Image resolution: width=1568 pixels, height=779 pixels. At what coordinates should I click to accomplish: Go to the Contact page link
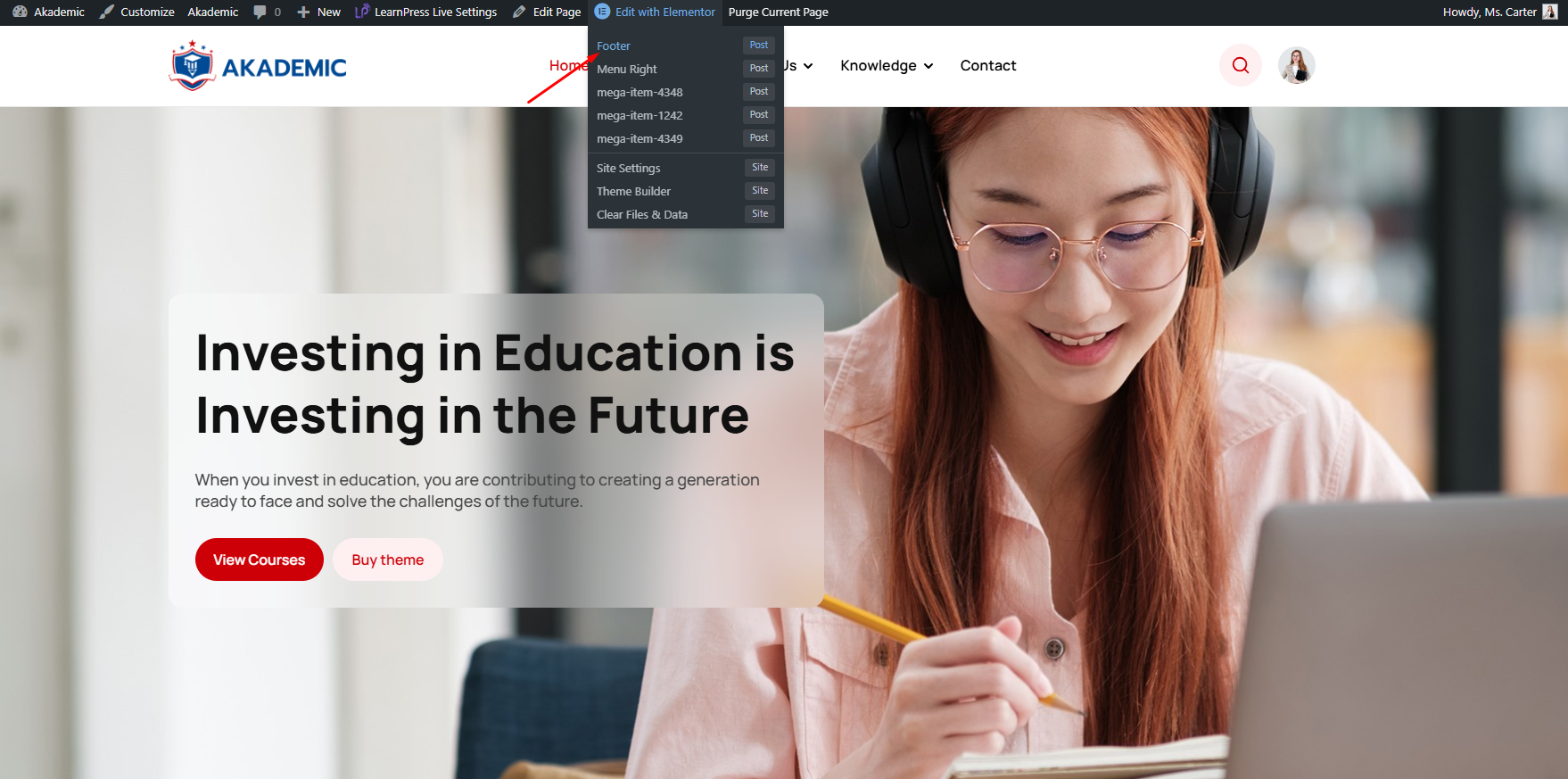pyautogui.click(x=987, y=66)
